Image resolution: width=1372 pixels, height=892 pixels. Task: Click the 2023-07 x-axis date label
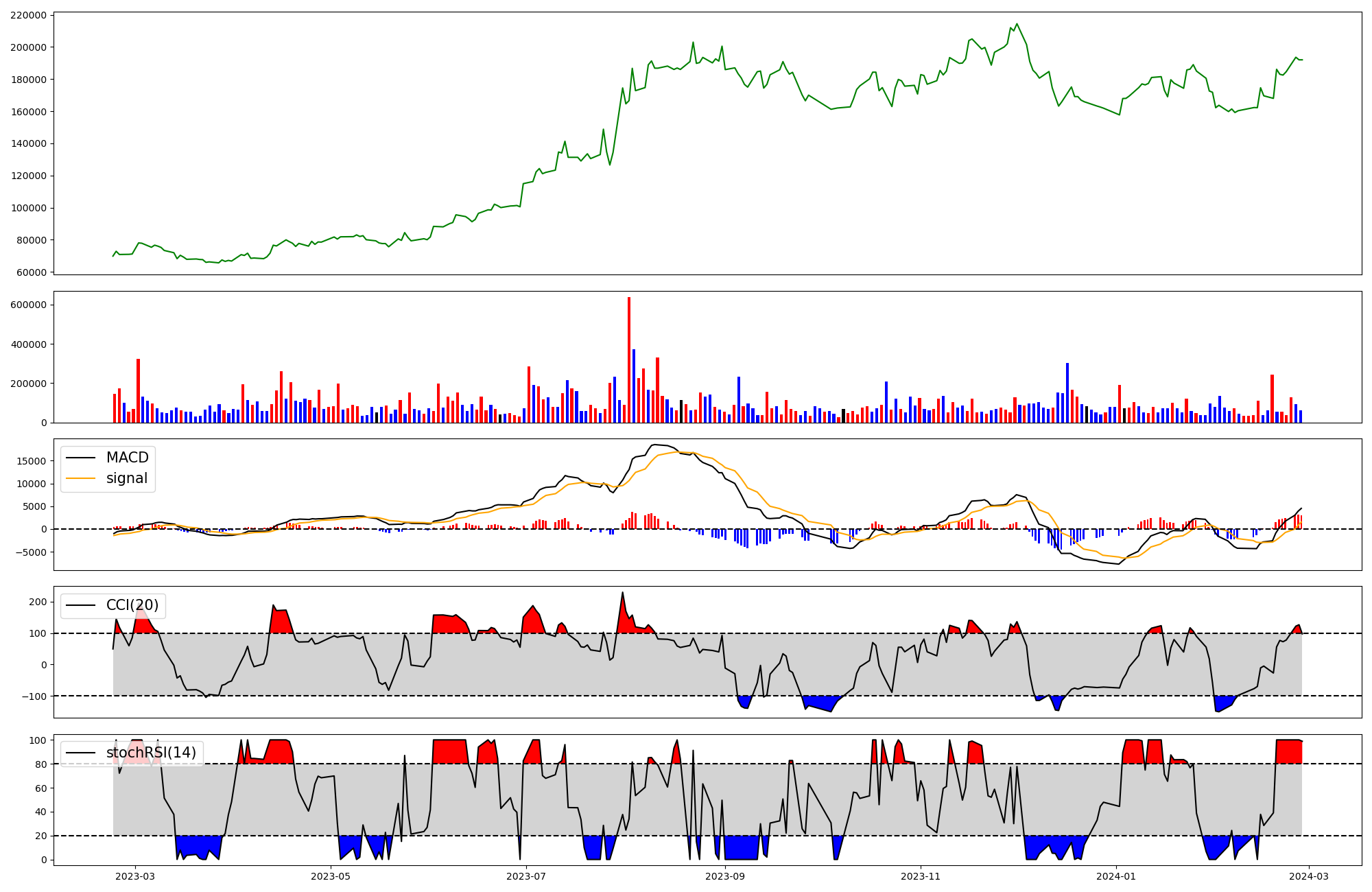click(527, 876)
